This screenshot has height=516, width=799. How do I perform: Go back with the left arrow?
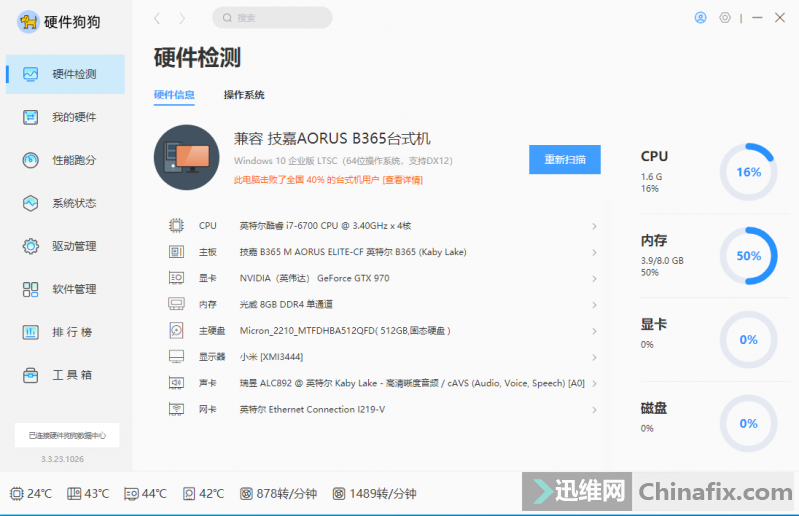(x=157, y=19)
